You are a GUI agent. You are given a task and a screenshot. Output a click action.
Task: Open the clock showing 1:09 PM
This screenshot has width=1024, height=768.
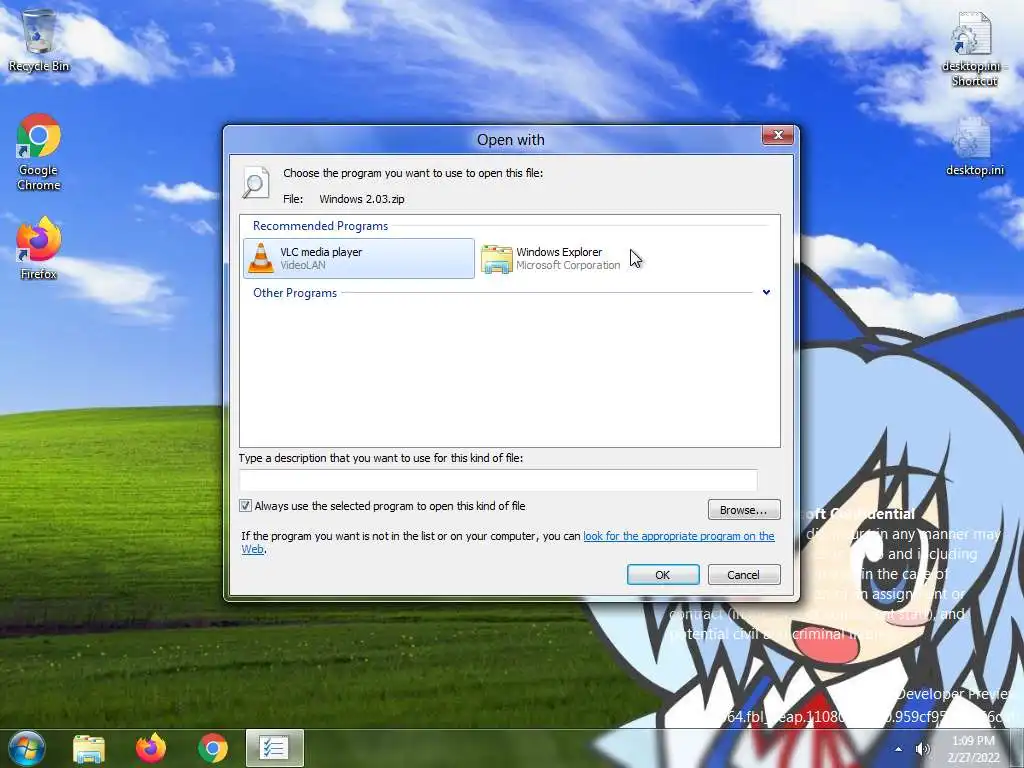coord(974,749)
